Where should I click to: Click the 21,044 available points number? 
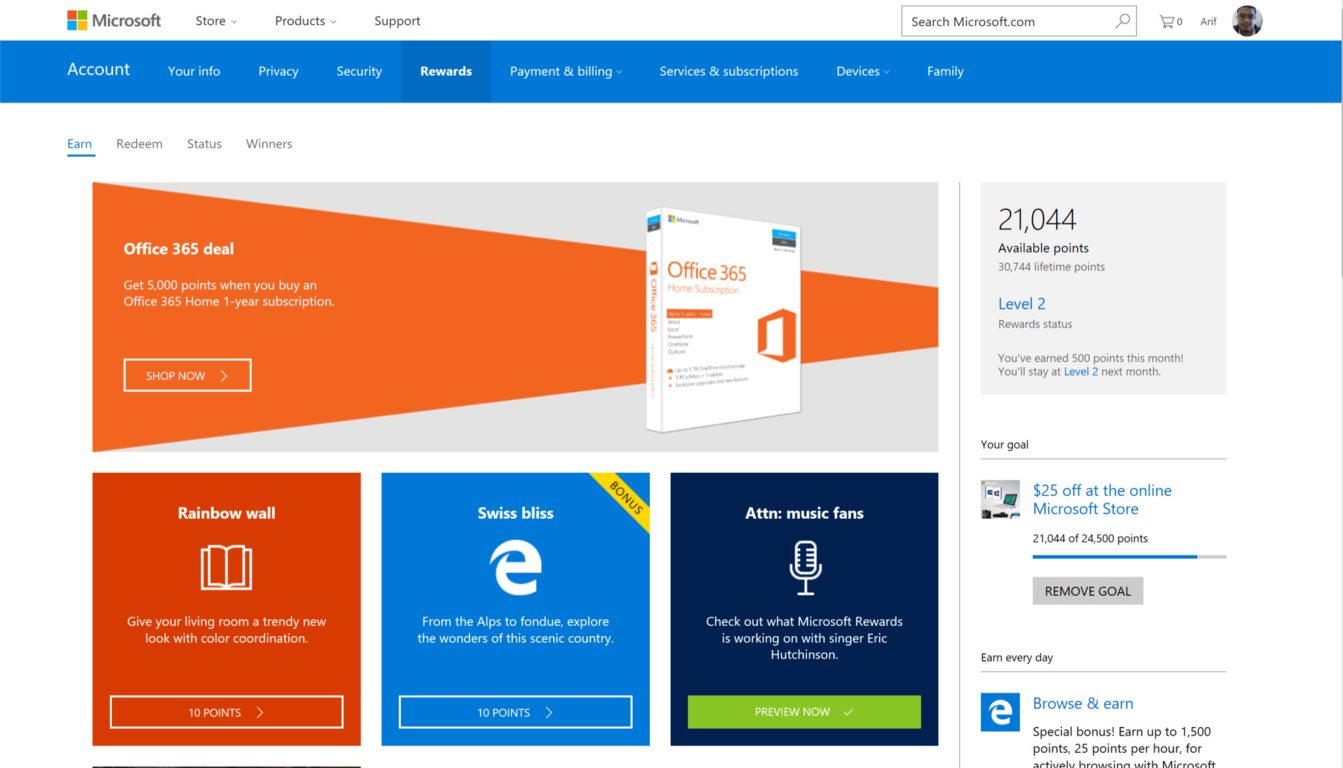point(1037,219)
